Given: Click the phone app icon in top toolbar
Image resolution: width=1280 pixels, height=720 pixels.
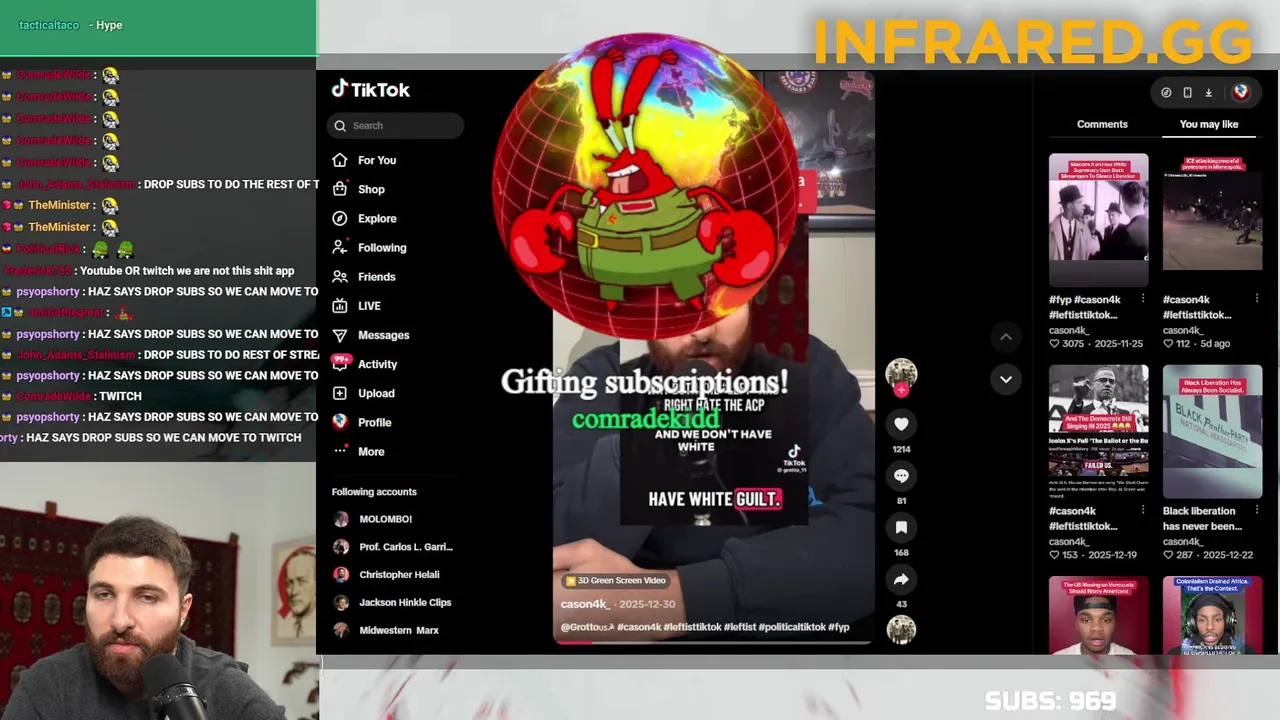Looking at the screenshot, I should [x=1187, y=92].
